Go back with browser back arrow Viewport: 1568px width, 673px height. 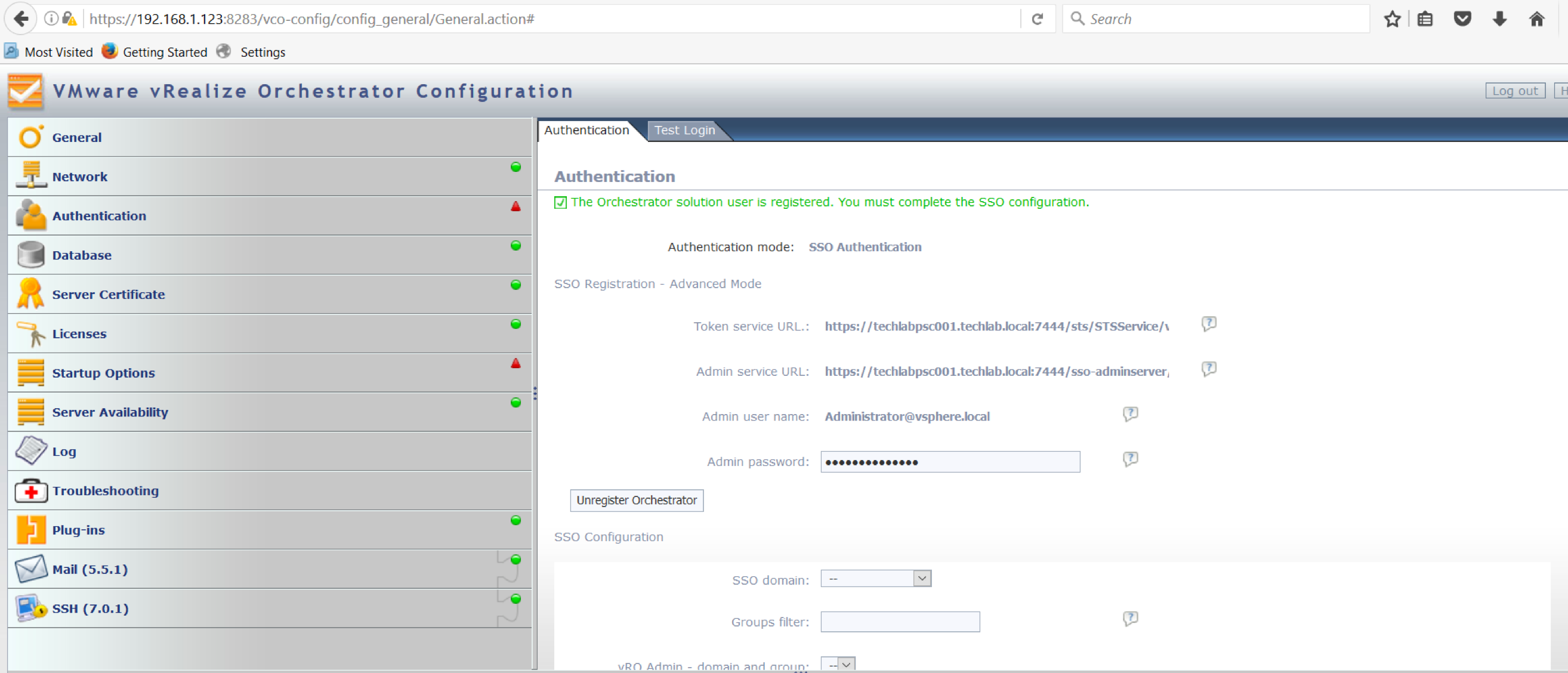[x=21, y=19]
